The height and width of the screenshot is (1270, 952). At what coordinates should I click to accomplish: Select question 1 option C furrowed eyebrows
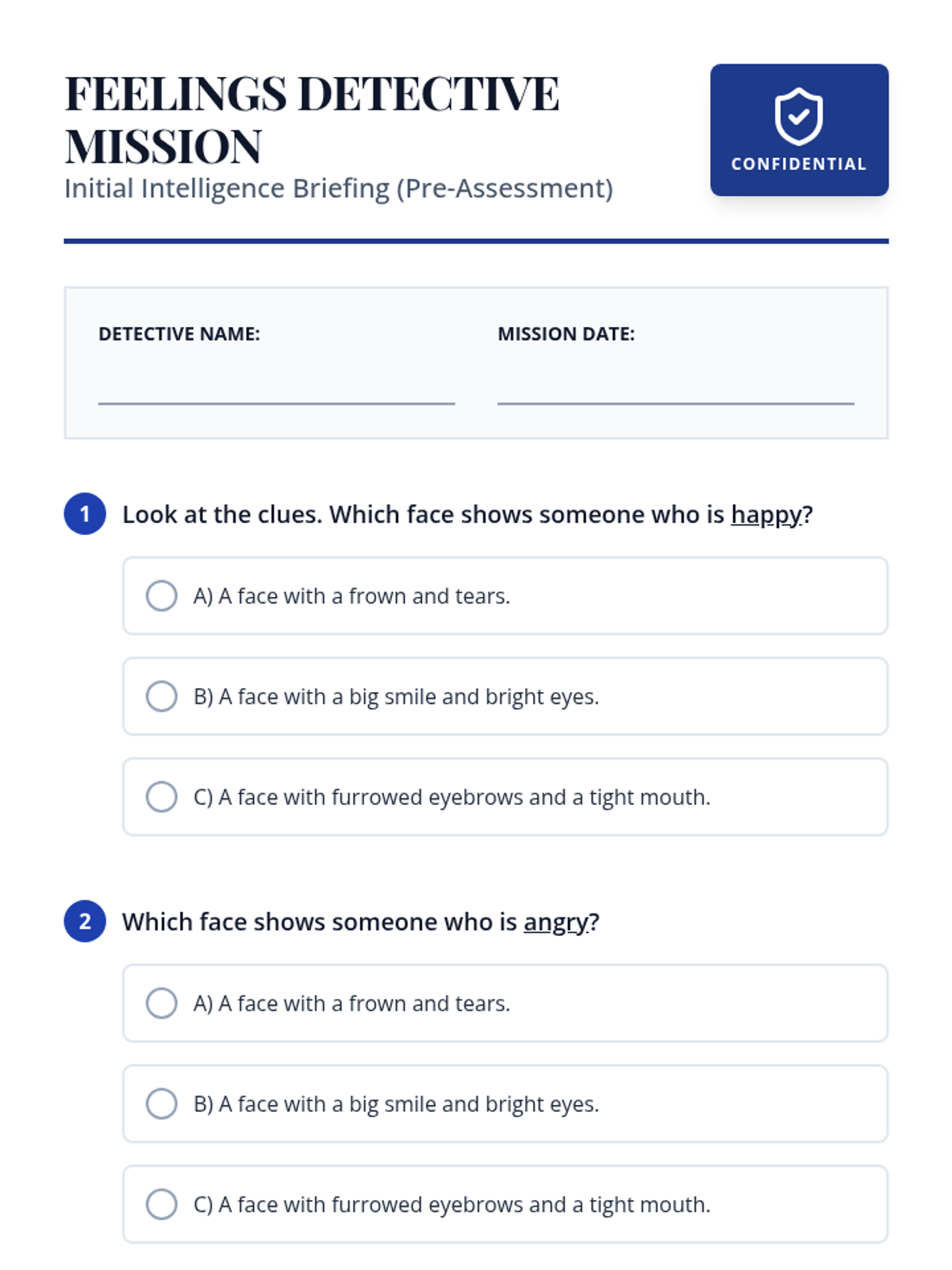162,797
